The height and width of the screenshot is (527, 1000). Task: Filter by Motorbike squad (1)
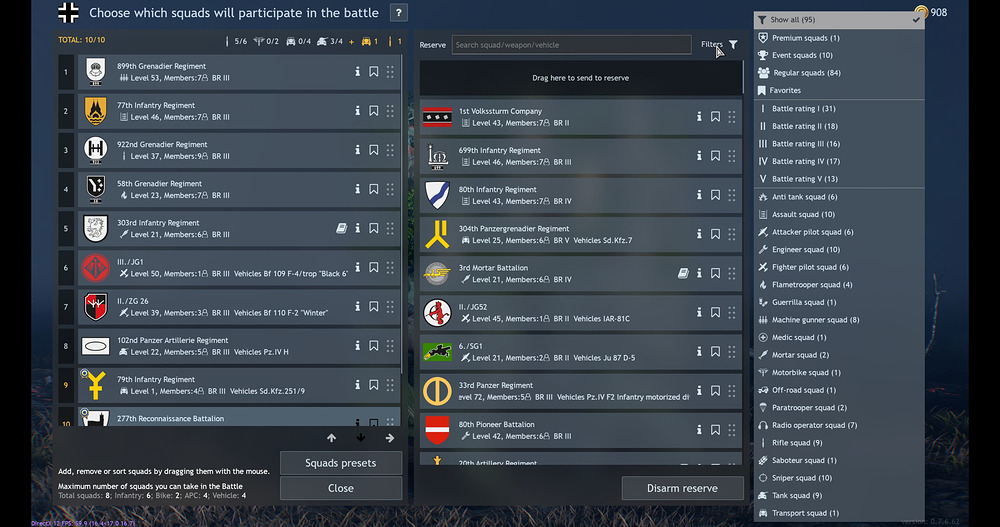pos(839,373)
